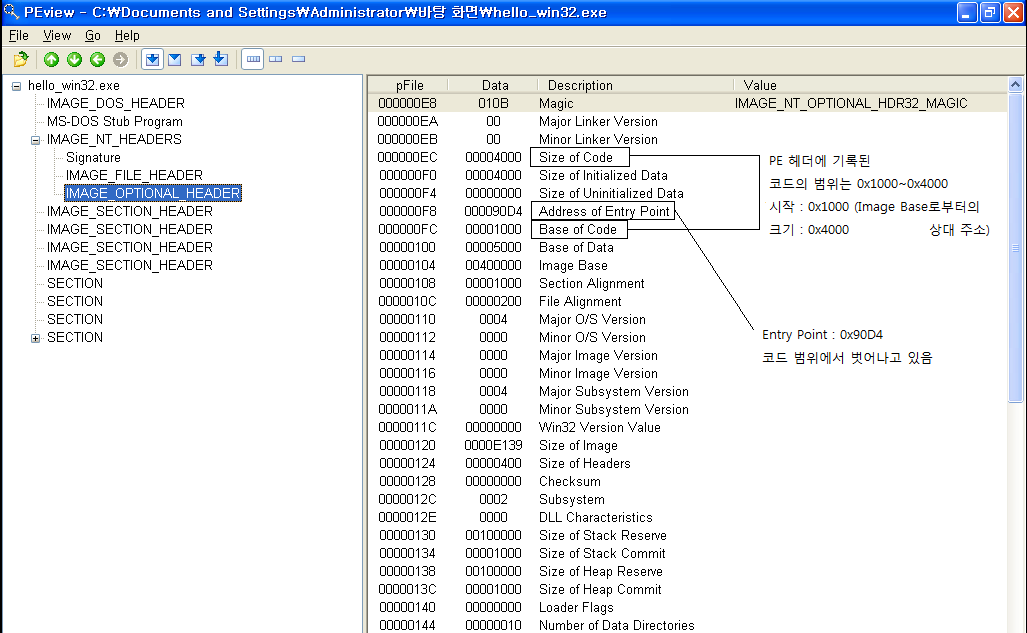Open the View menu
The height and width of the screenshot is (633, 1027).
(x=57, y=35)
